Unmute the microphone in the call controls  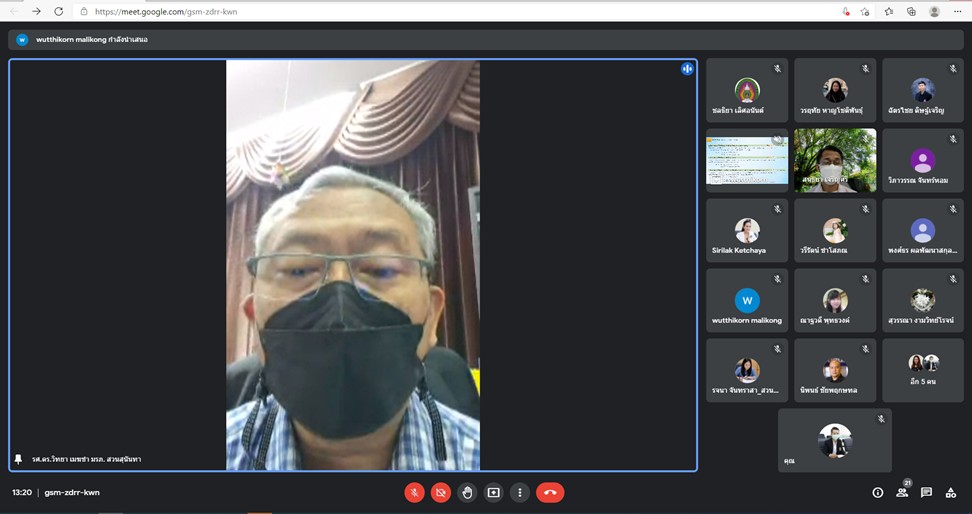pos(414,492)
